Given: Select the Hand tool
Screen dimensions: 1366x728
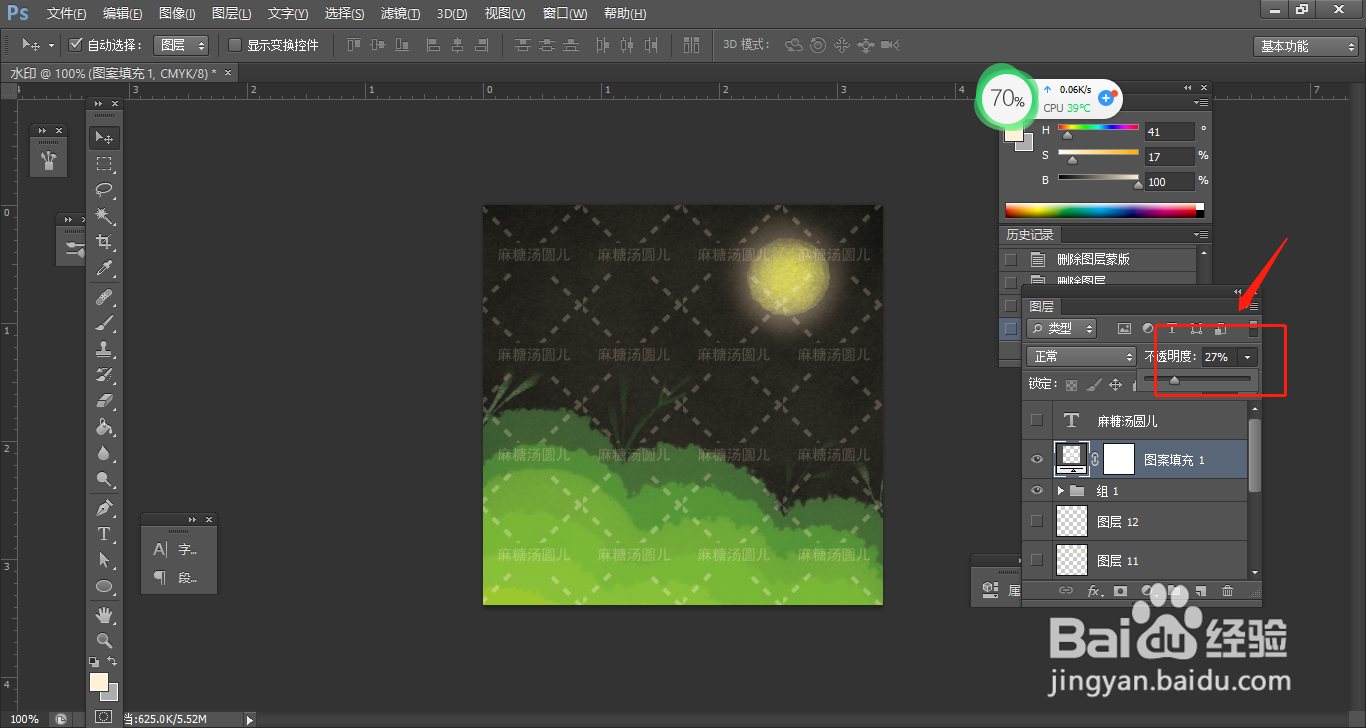Looking at the screenshot, I should [x=104, y=614].
